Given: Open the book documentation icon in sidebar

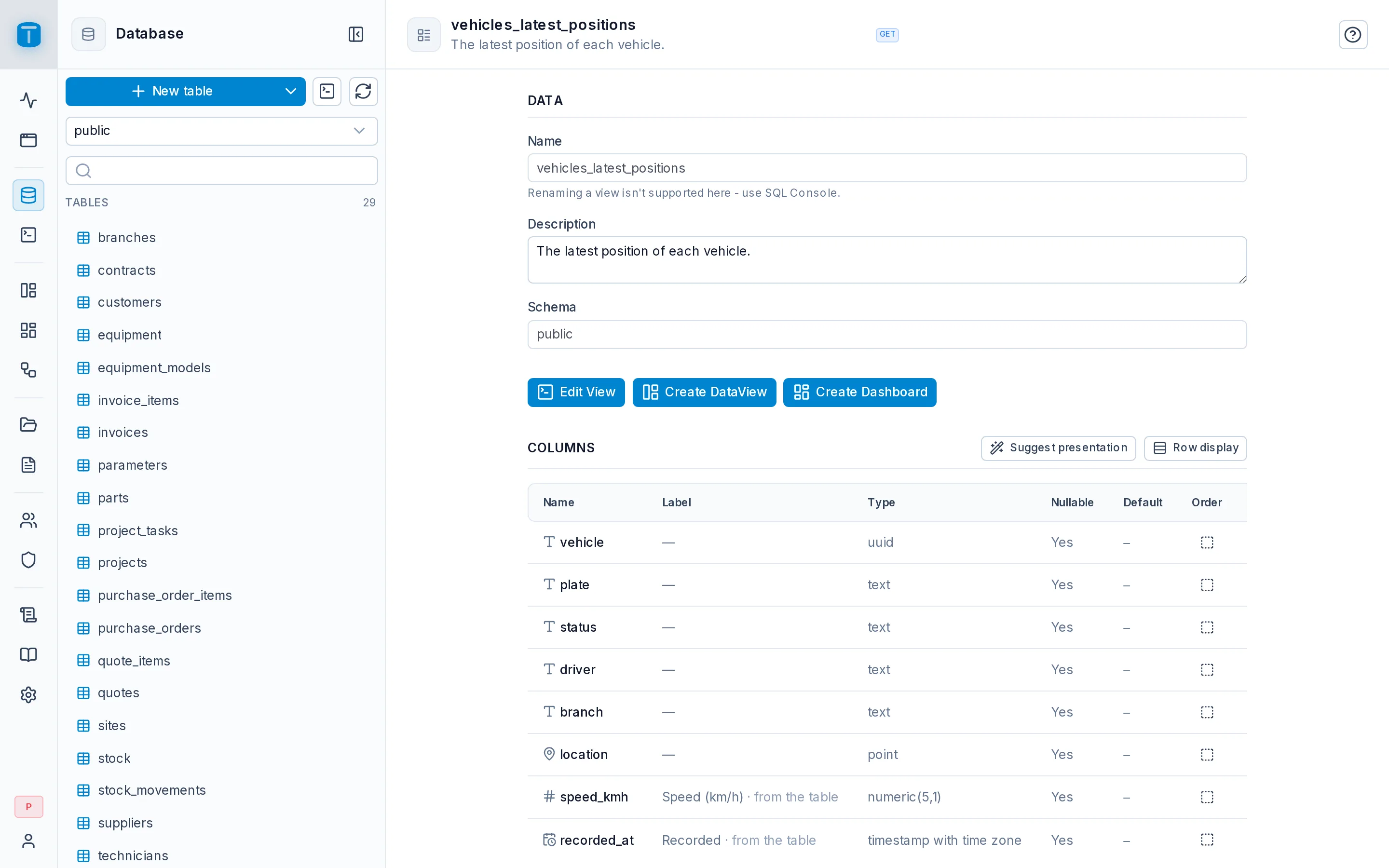Looking at the screenshot, I should point(29,654).
